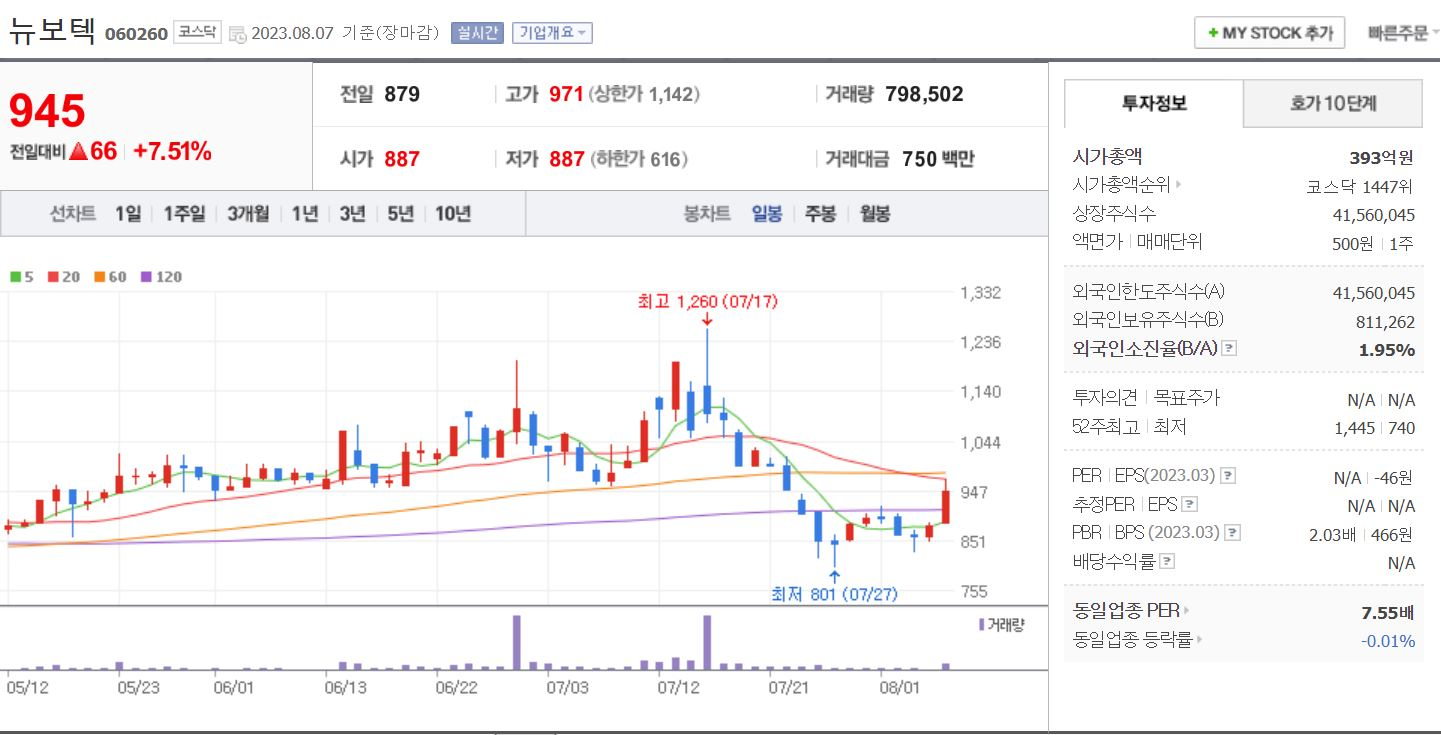Click the 거래대금 value 750 백만
The height and width of the screenshot is (735, 1441).
(937, 159)
